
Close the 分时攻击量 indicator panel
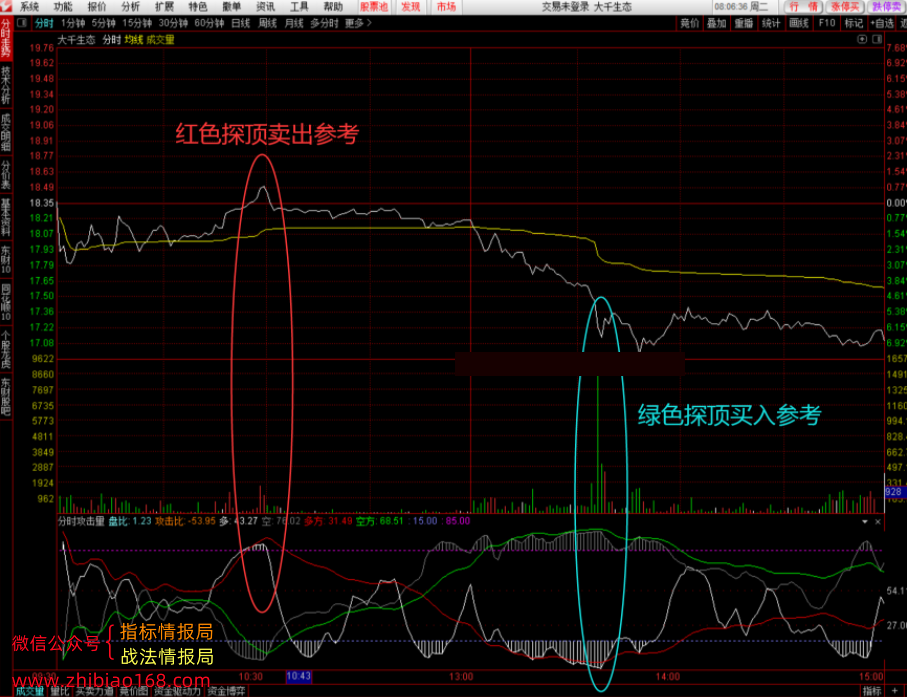(x=877, y=522)
